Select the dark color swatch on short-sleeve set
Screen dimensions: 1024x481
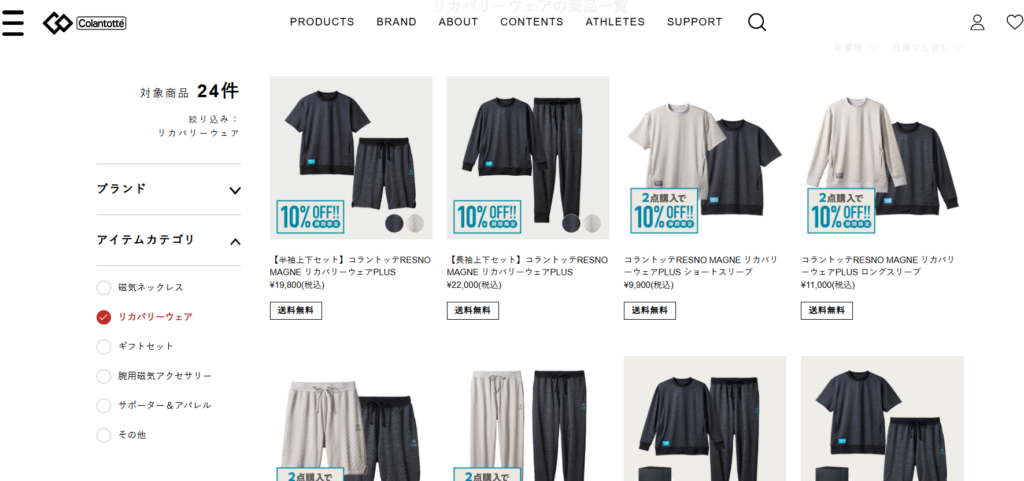(394, 223)
